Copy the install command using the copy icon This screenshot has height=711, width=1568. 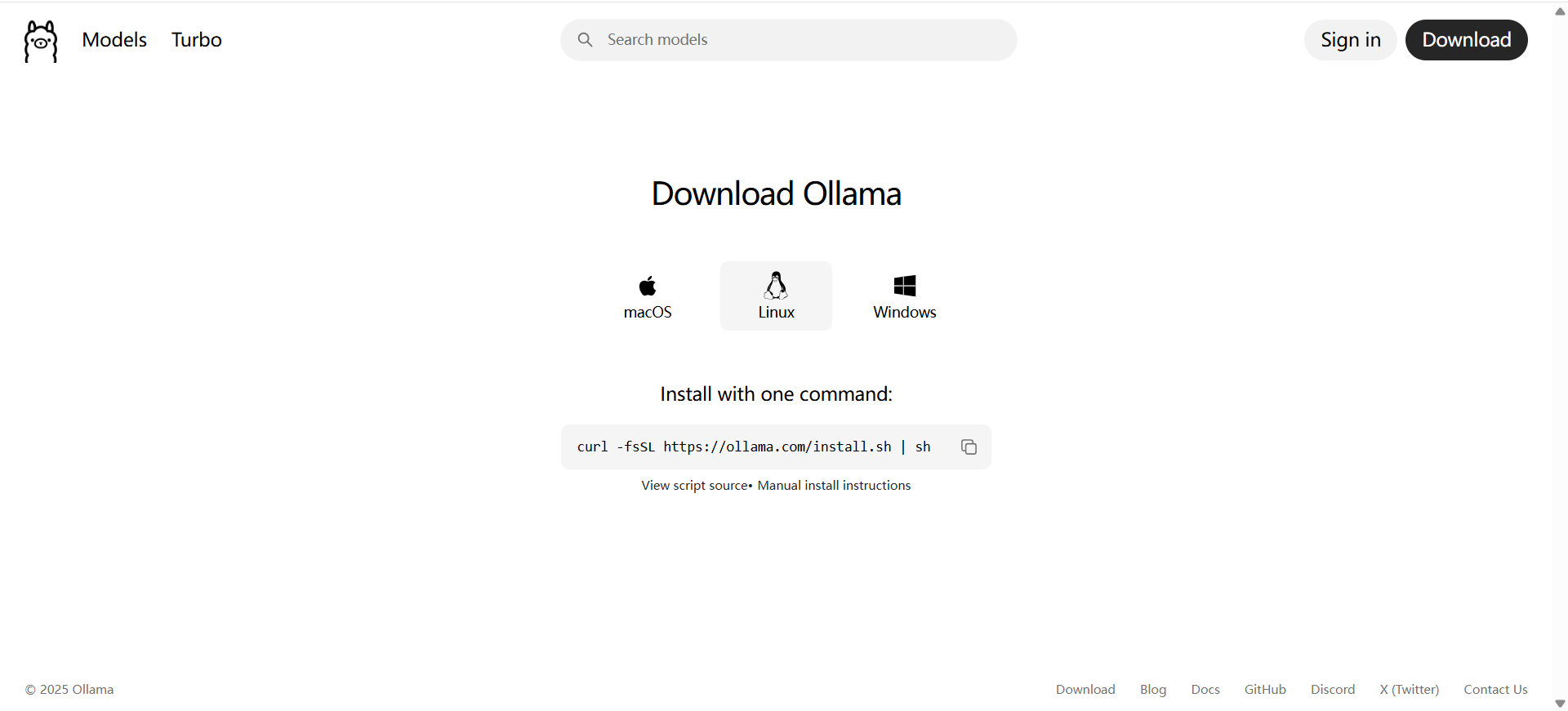coord(969,447)
